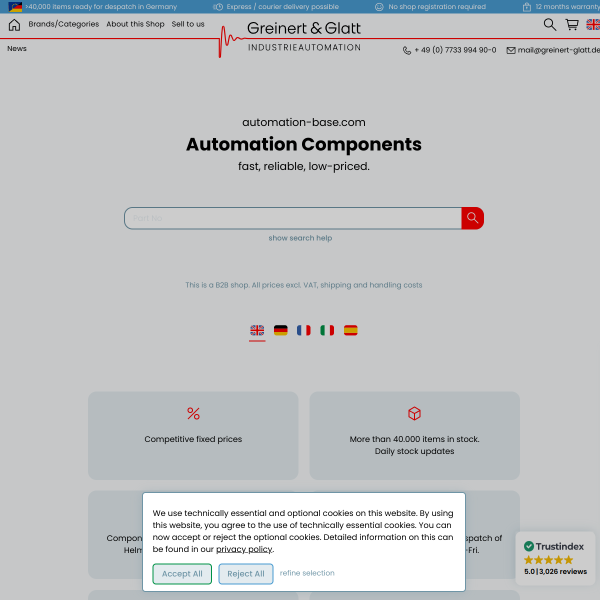The height and width of the screenshot is (600, 600).
Task: Click the >40,000 items ready for despatch text
Action: coord(101,7)
